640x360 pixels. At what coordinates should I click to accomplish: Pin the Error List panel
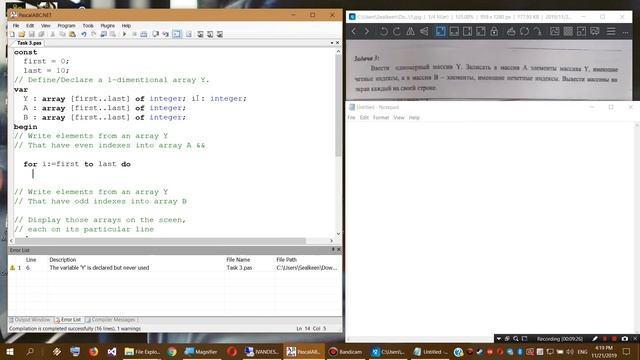[333, 249]
